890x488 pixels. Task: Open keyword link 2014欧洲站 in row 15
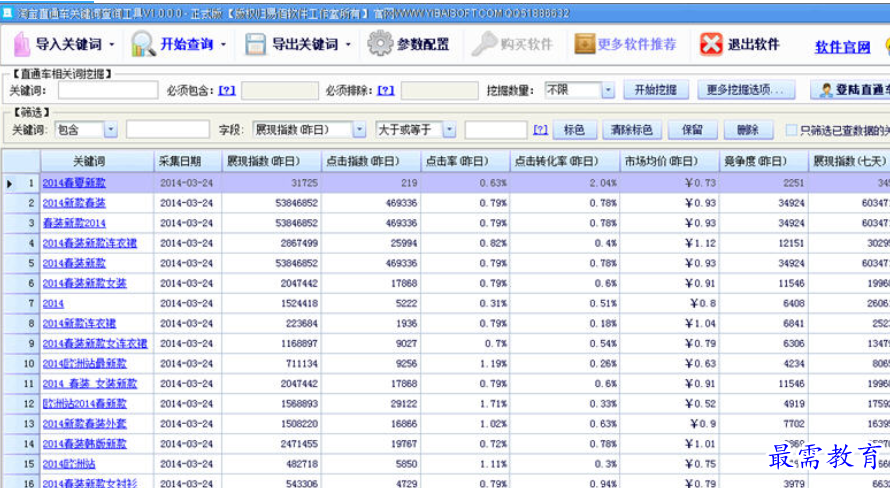tap(69, 464)
